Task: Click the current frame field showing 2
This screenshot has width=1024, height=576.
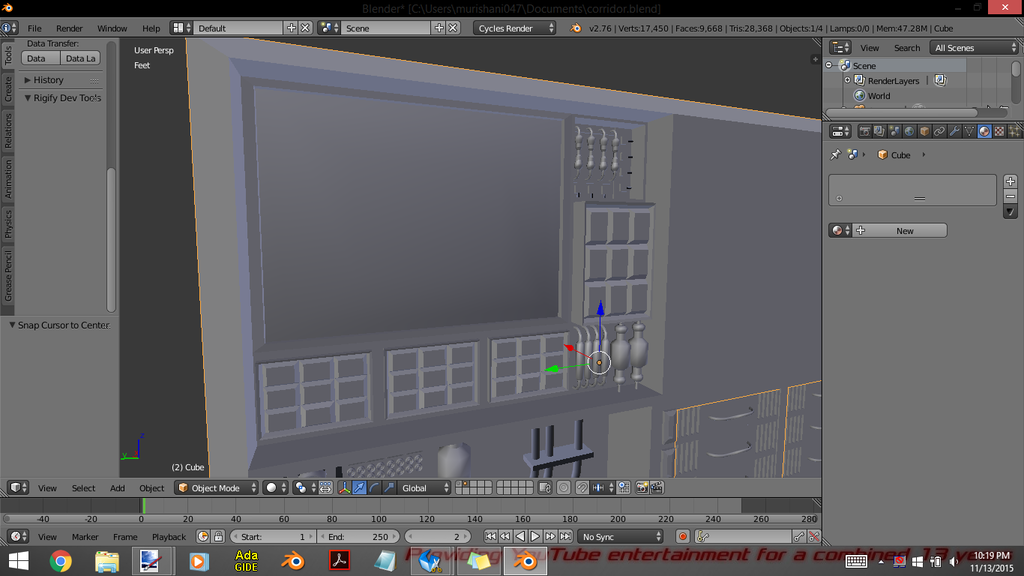Action: pyautogui.click(x=437, y=537)
